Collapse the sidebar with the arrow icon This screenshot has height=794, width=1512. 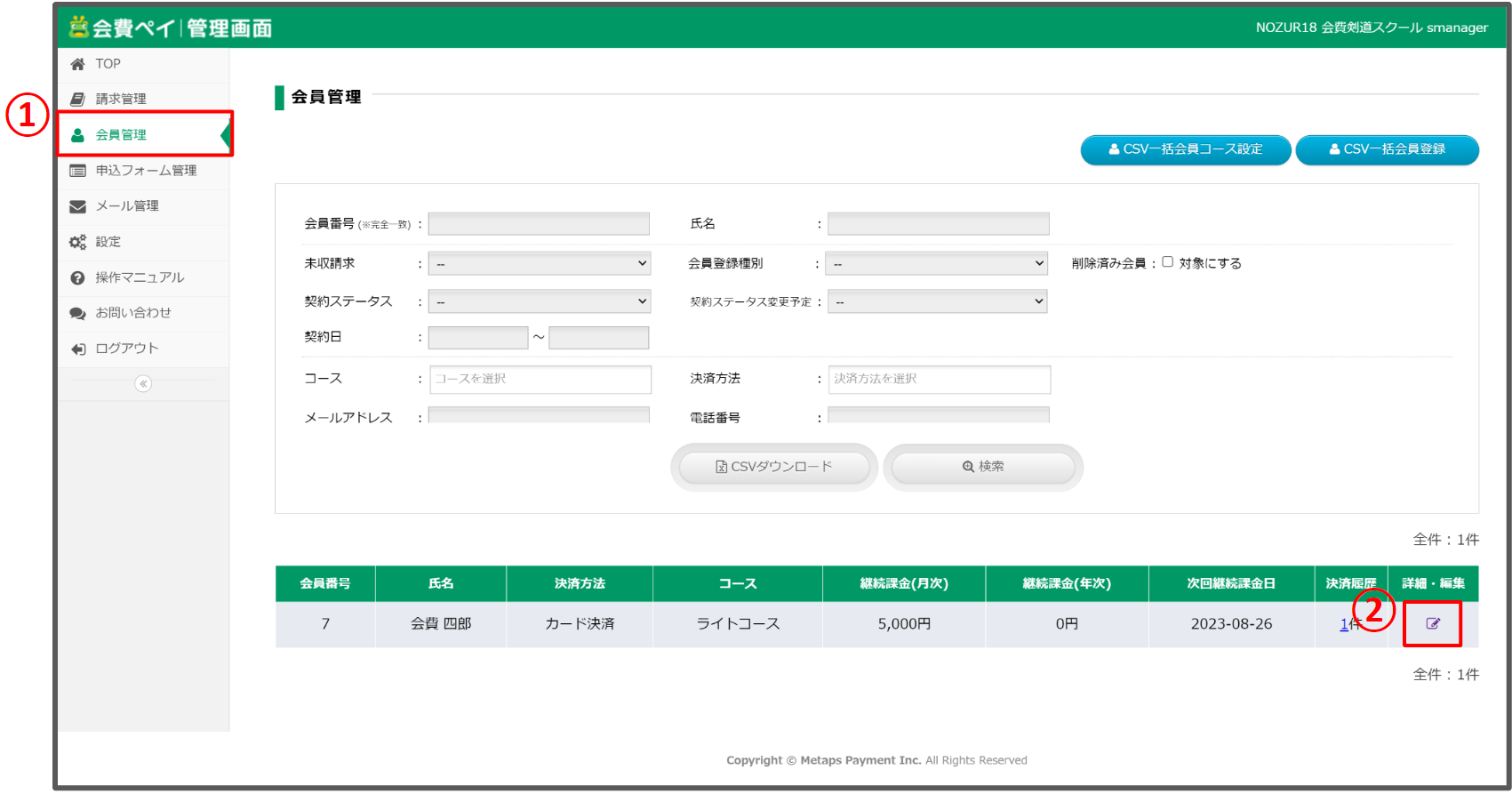pos(143,383)
